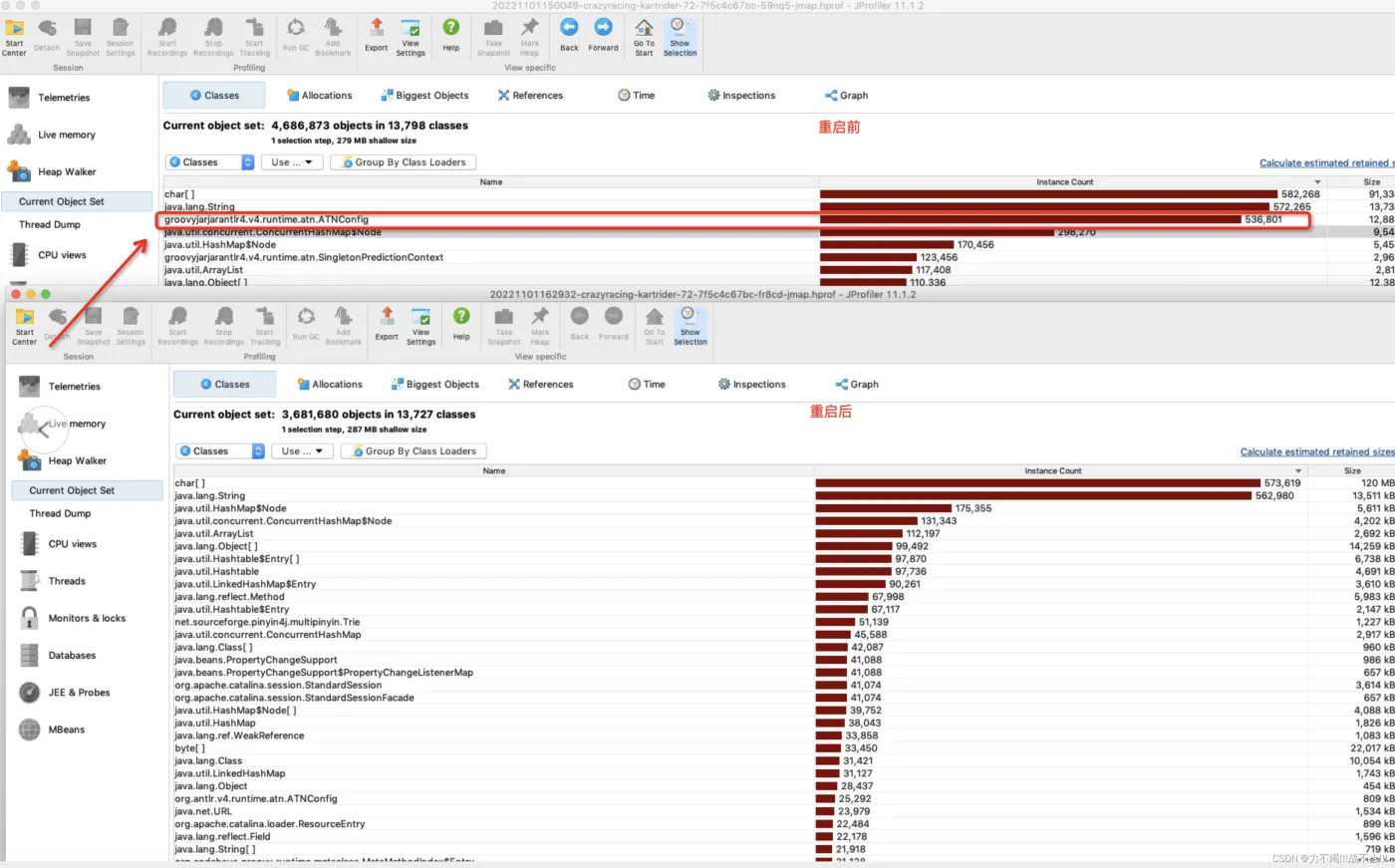Open MBeans section in bottom window sidebar
Image resolution: width=1395 pixels, height=868 pixels.
click(66, 729)
